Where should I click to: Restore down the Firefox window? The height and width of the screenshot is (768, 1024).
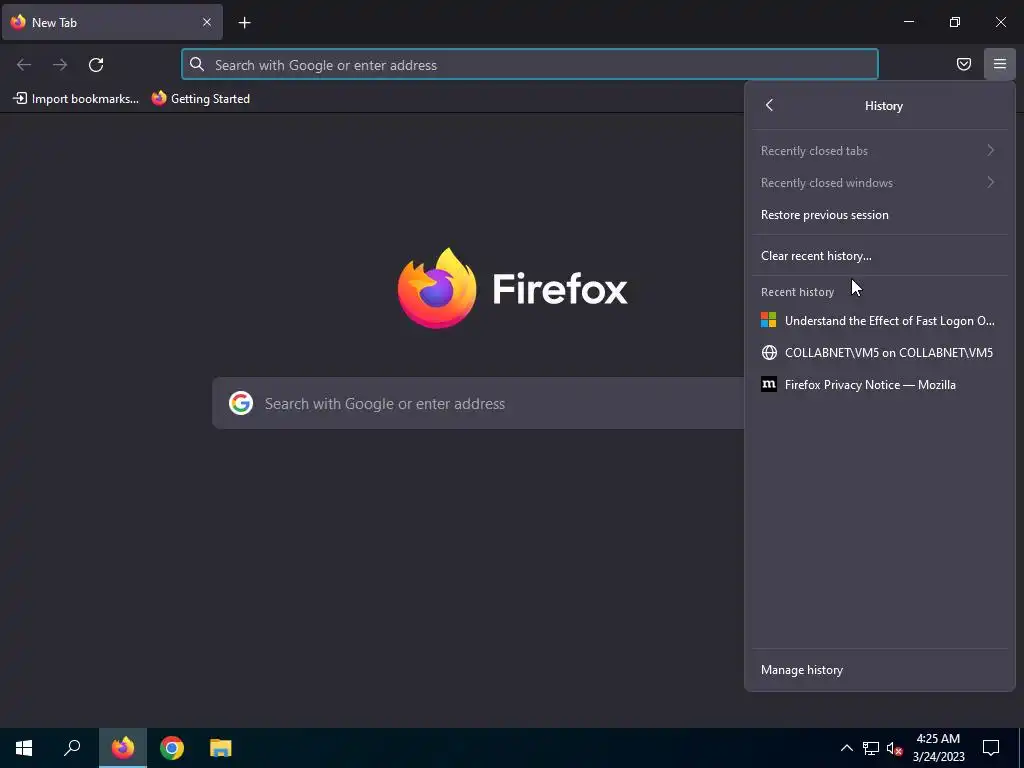pyautogui.click(x=954, y=22)
